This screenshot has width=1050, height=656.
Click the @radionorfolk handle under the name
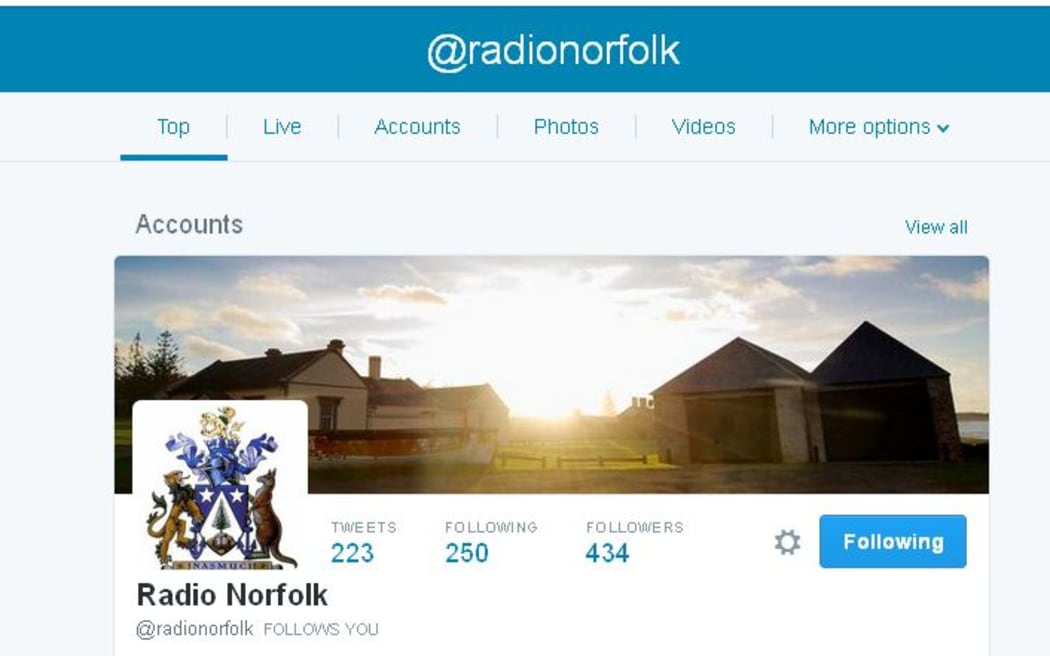[x=195, y=629]
